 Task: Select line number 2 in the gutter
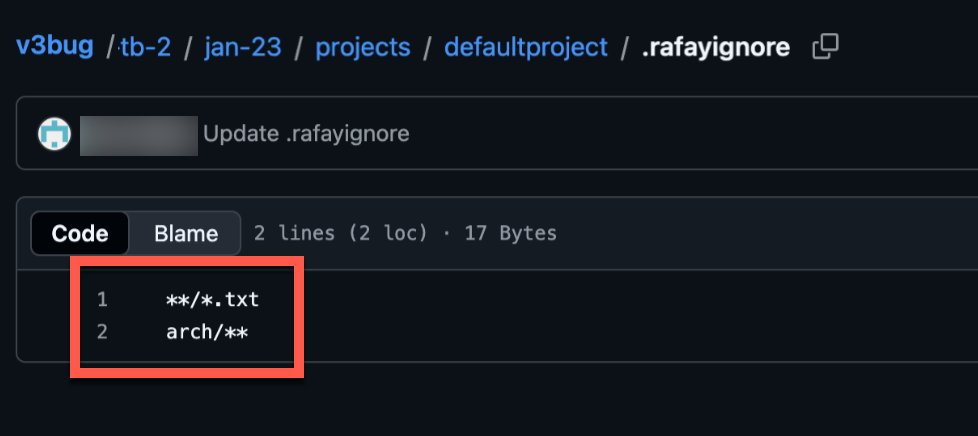(x=102, y=332)
